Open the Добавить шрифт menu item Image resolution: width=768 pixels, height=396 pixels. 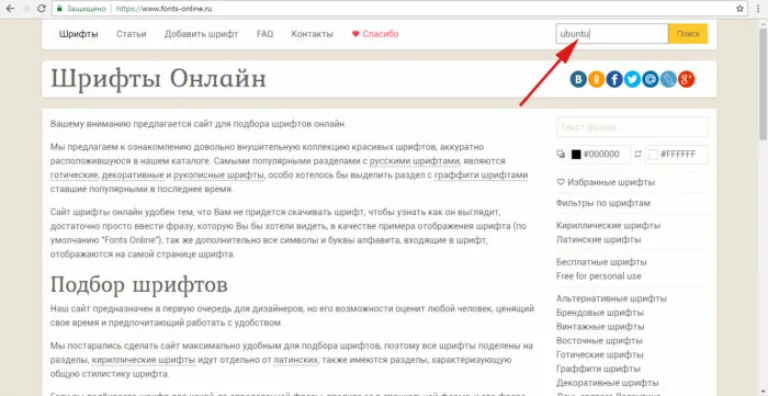point(201,34)
